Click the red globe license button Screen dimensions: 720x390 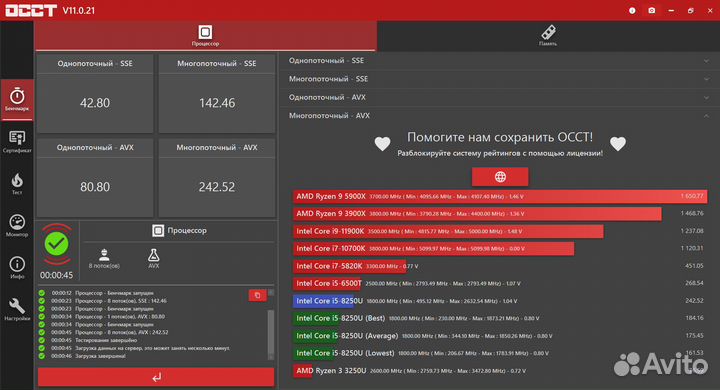coord(500,177)
